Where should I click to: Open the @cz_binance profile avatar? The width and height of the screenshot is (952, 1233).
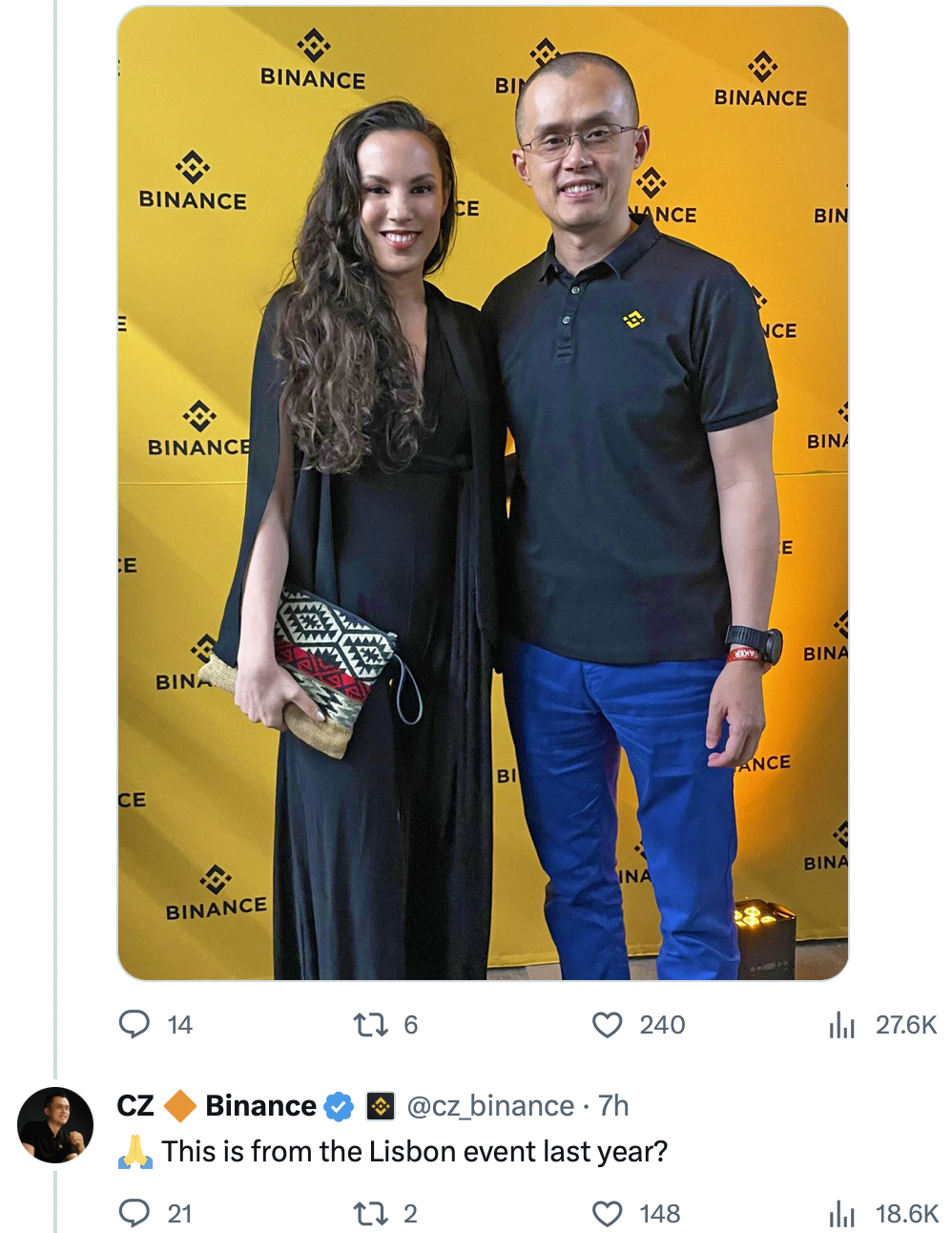55,1124
